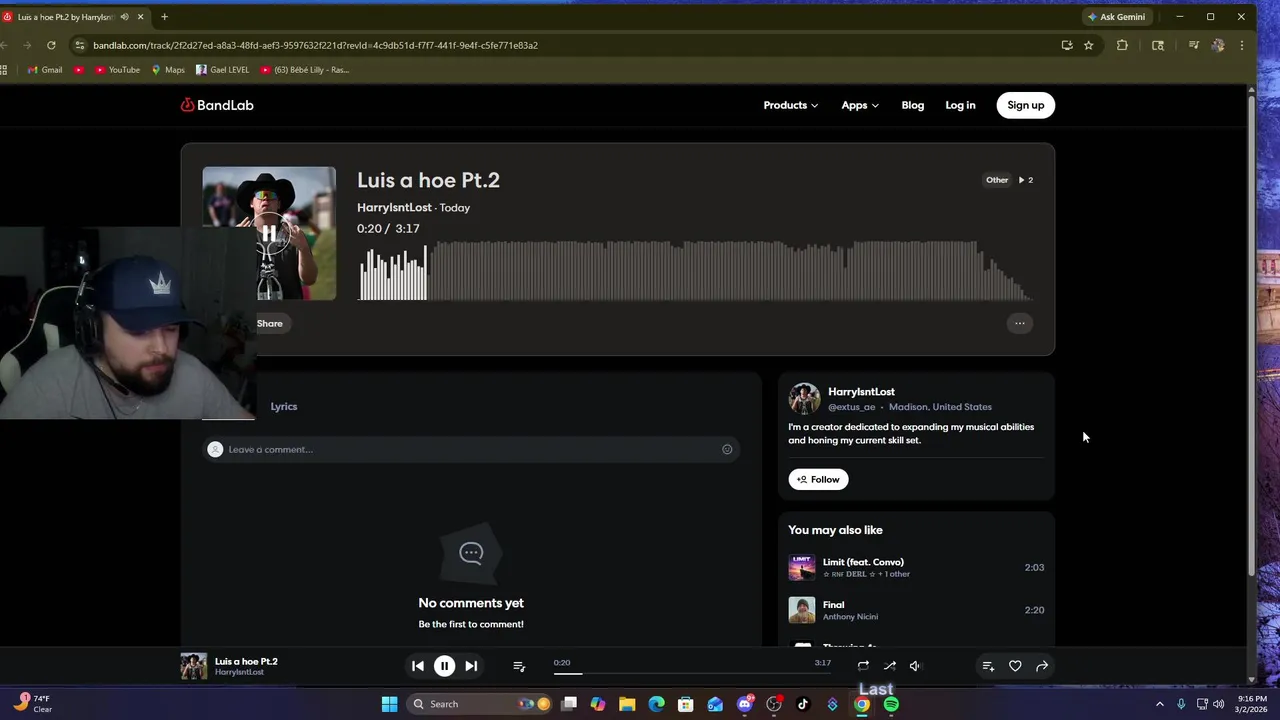Image resolution: width=1280 pixels, height=720 pixels.
Task: Click the Other genre tag
Action: pos(997,180)
